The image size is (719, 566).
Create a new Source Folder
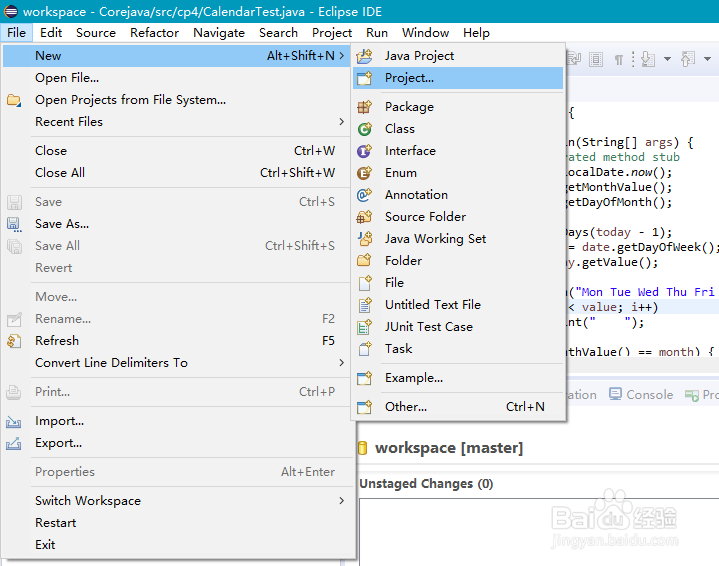pos(458,217)
